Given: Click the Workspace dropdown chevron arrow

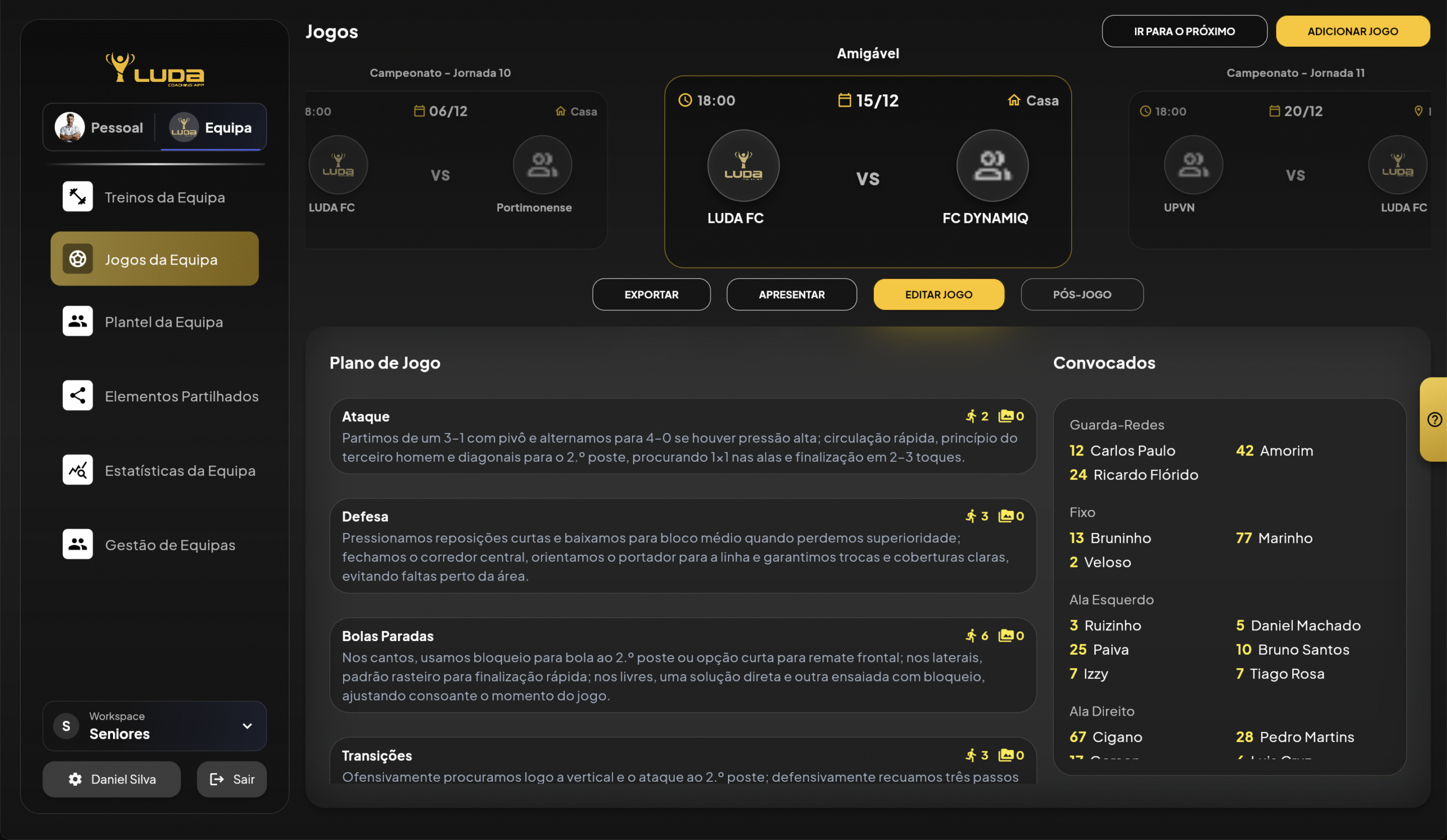Looking at the screenshot, I should pyautogui.click(x=247, y=726).
